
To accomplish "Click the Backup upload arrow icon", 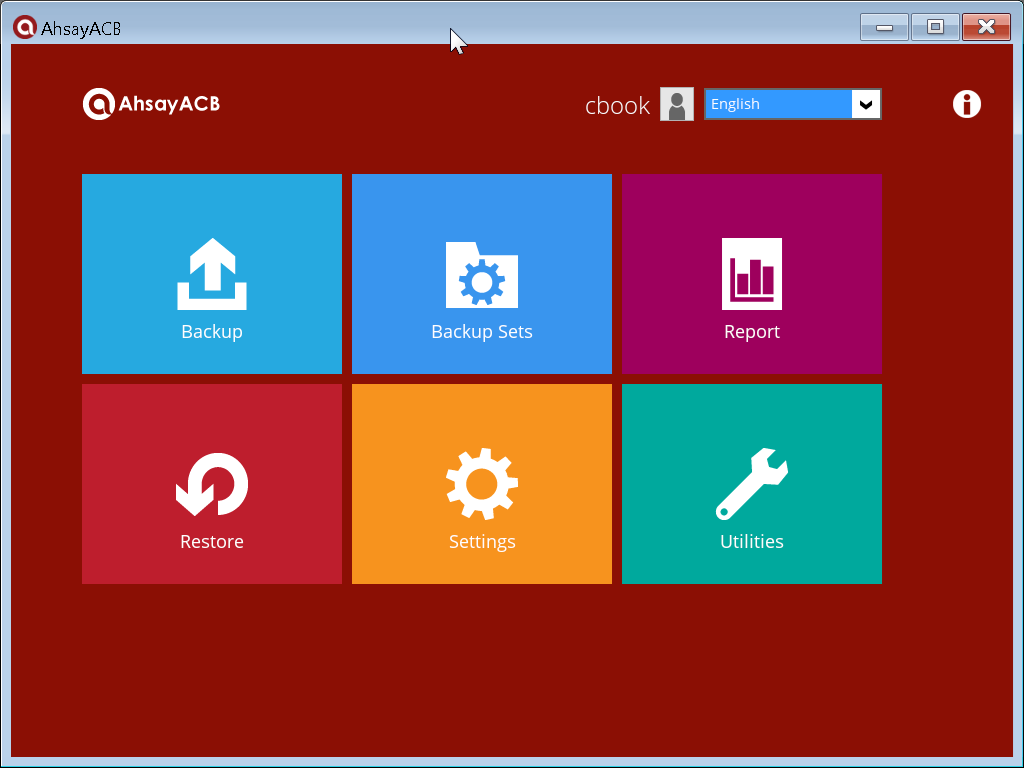I will pyautogui.click(x=212, y=274).
